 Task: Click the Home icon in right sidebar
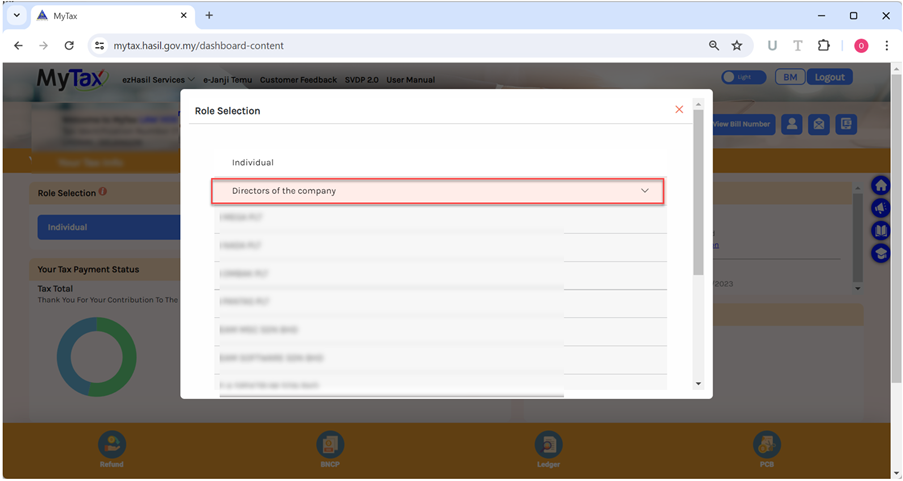pyautogui.click(x=881, y=185)
